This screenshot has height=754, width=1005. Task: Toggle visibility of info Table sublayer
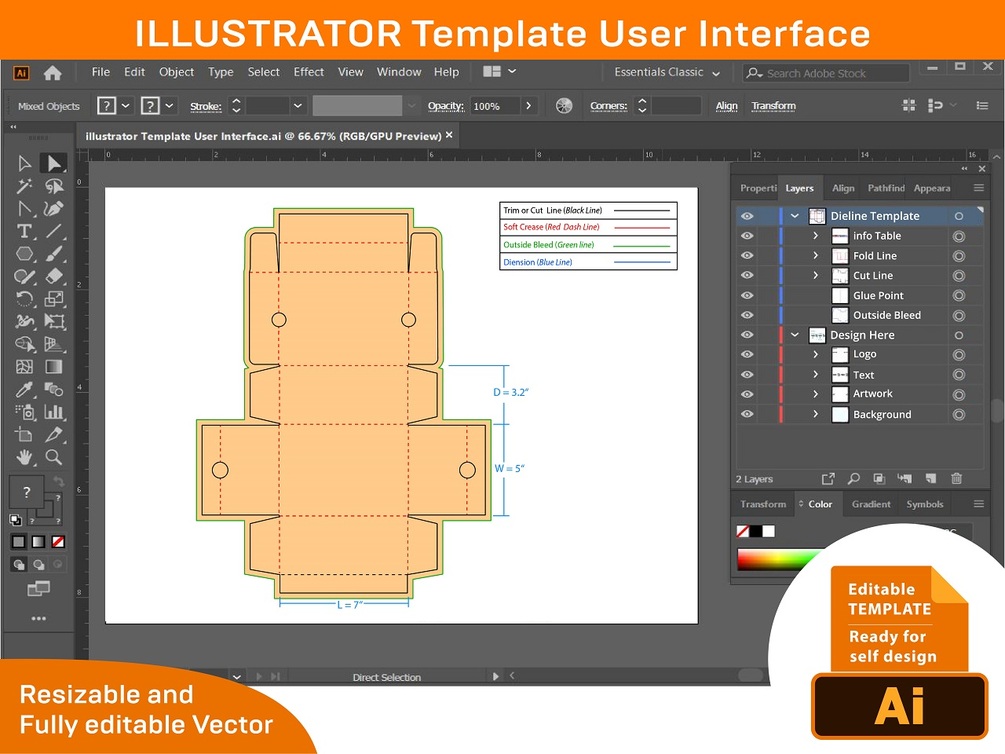[747, 236]
